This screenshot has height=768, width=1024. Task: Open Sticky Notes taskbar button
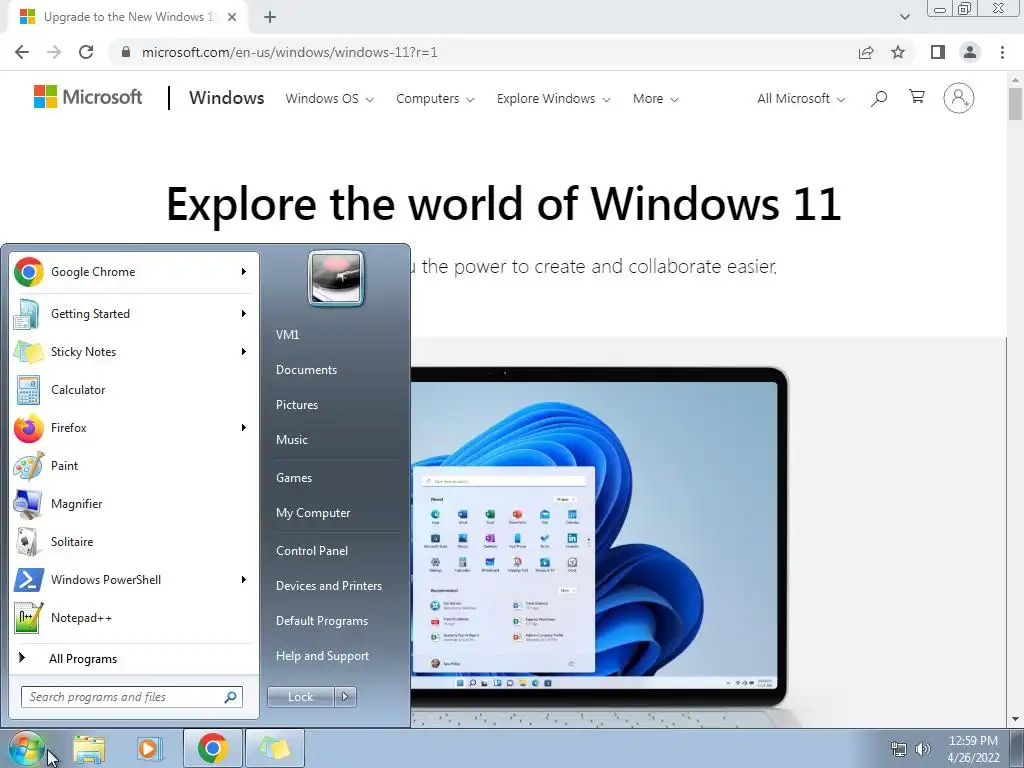[274, 748]
